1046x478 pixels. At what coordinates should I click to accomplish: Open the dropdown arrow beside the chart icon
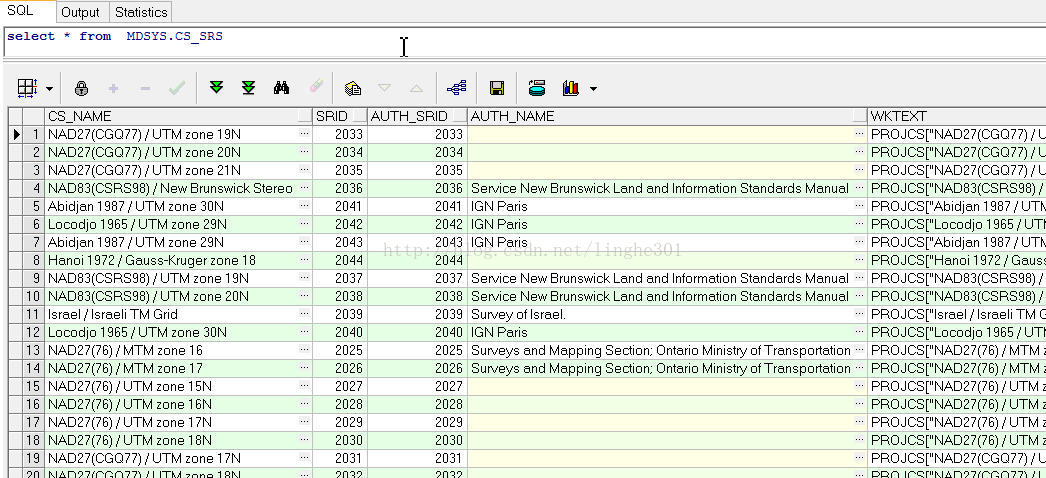point(593,89)
